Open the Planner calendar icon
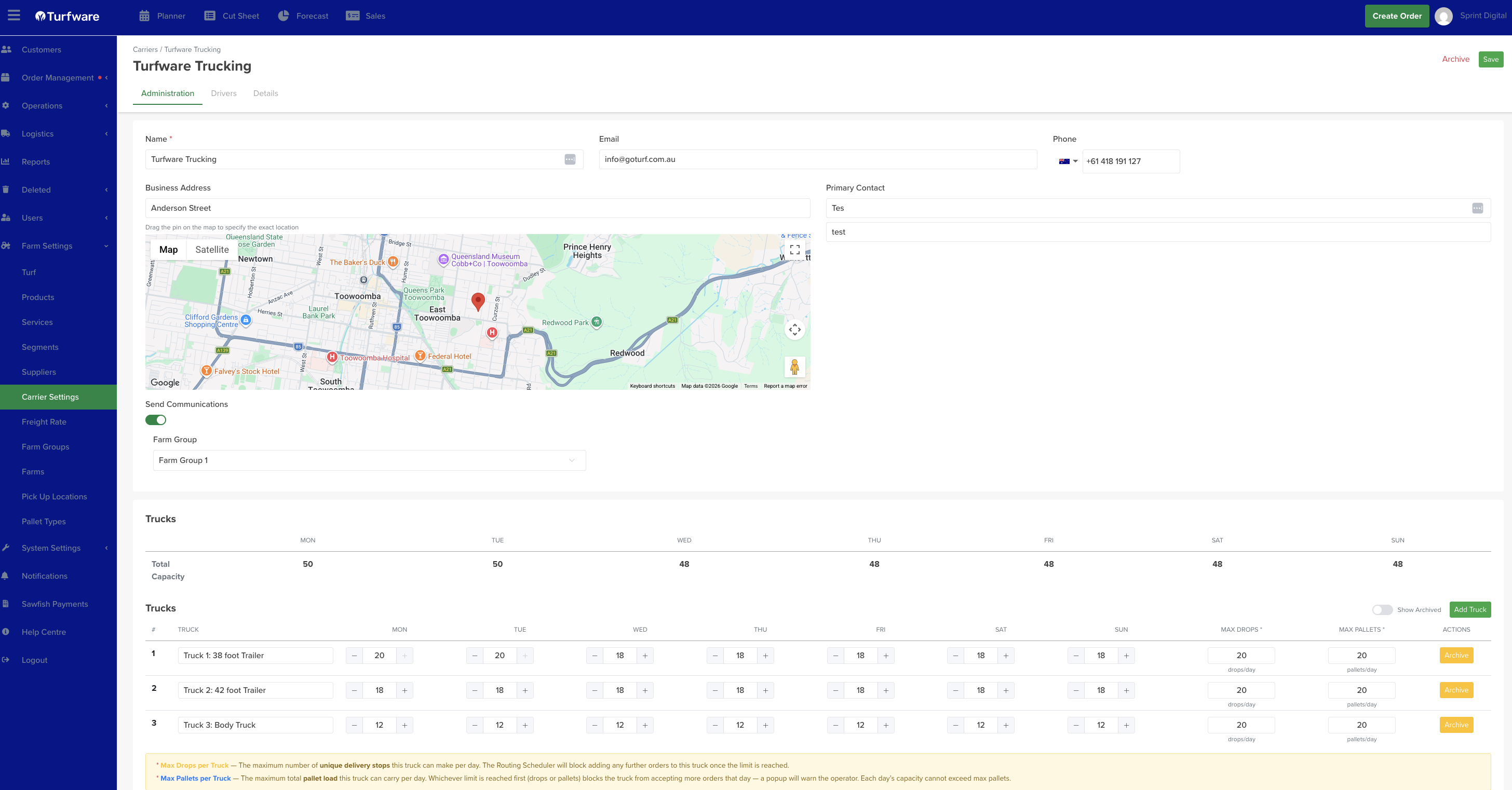 [144, 16]
